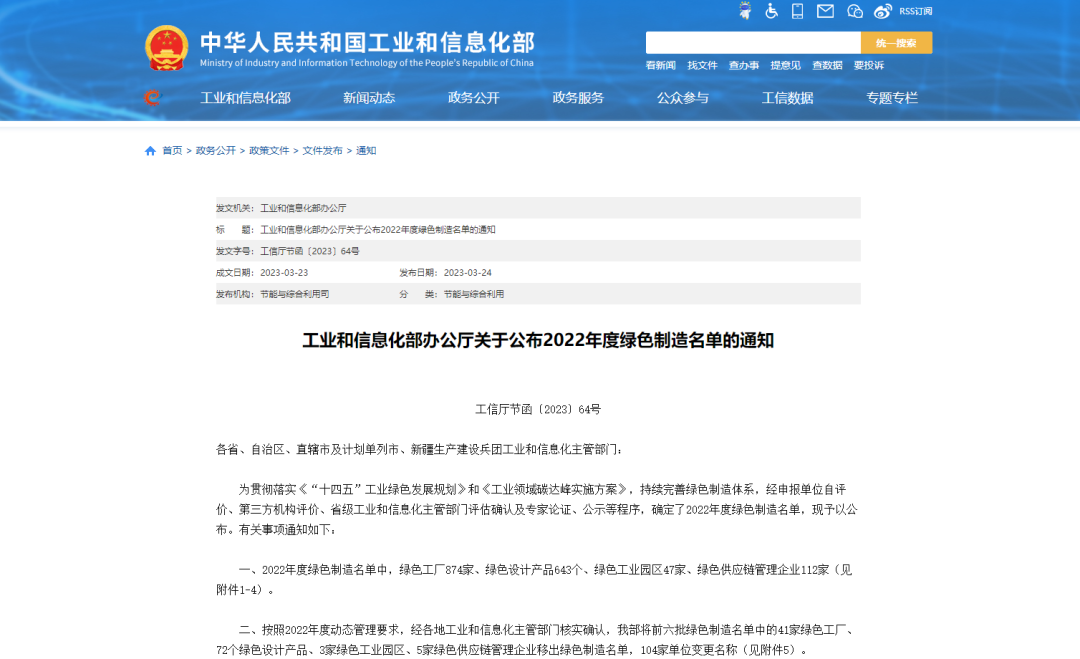Go to 政务公开 in breadcrumb
Image resolution: width=1080 pixels, height=659 pixels.
(x=216, y=151)
